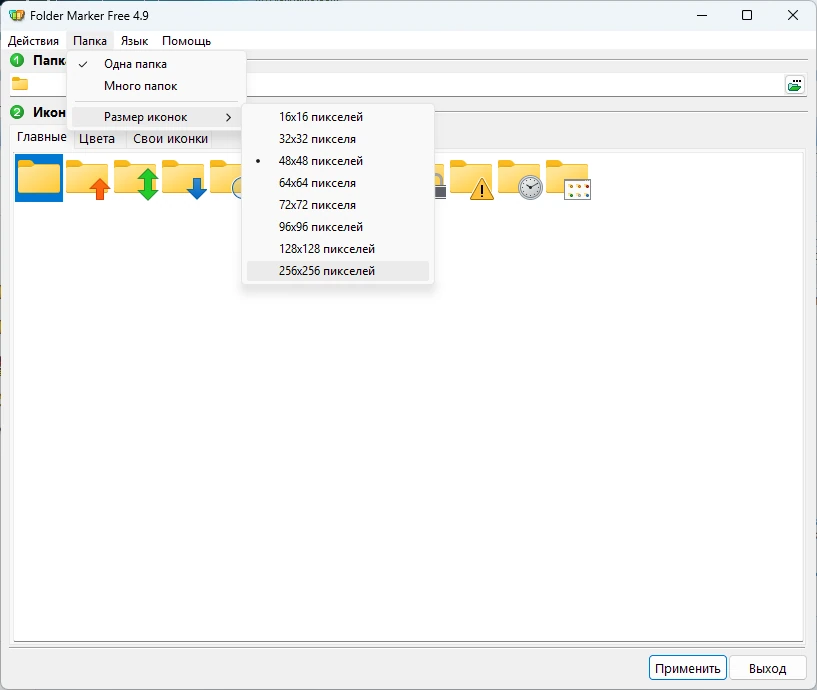817x690 pixels.
Task: Keep icon size 48x48 пикселей
Action: tap(338, 161)
